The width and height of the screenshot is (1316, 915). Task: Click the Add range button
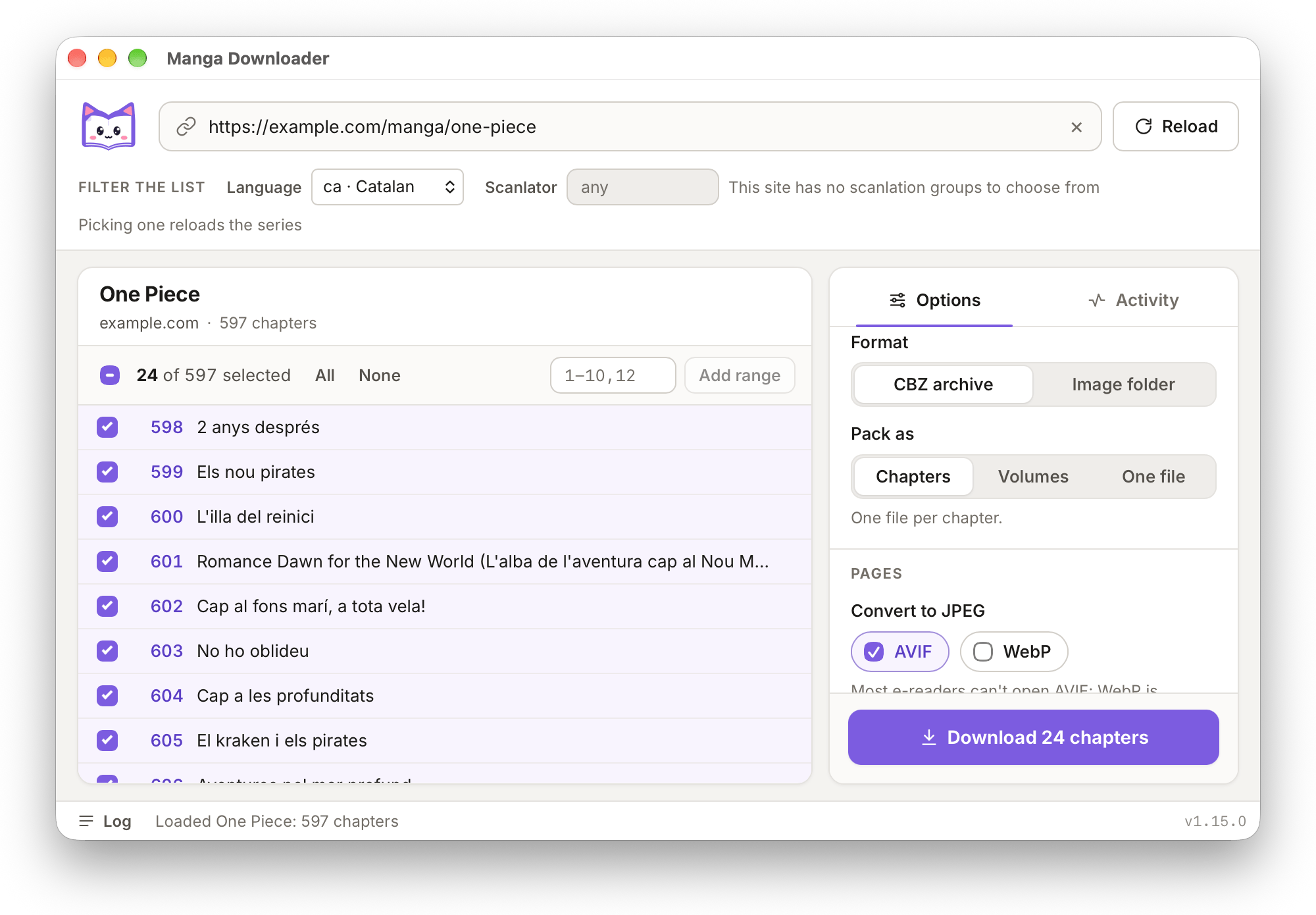tap(740, 375)
